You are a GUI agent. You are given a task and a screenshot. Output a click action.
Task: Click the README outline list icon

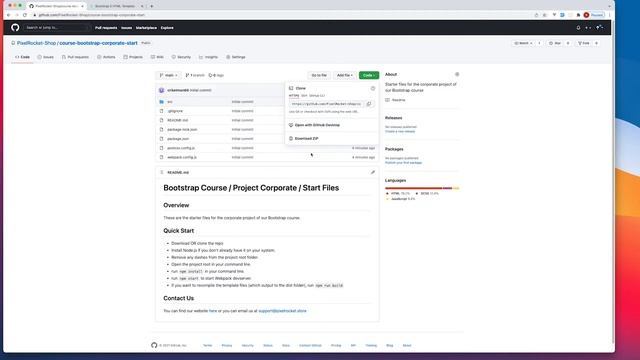162,172
